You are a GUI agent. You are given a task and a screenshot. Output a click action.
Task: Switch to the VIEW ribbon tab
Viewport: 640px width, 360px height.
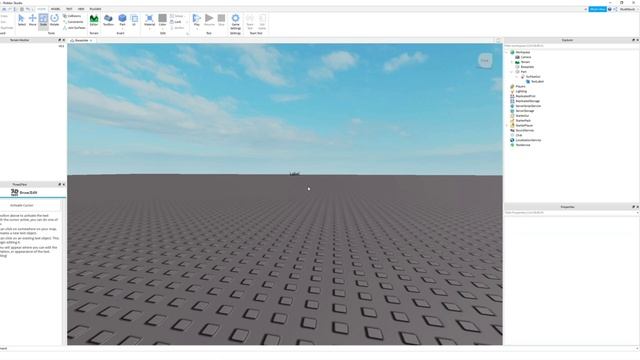click(x=81, y=9)
